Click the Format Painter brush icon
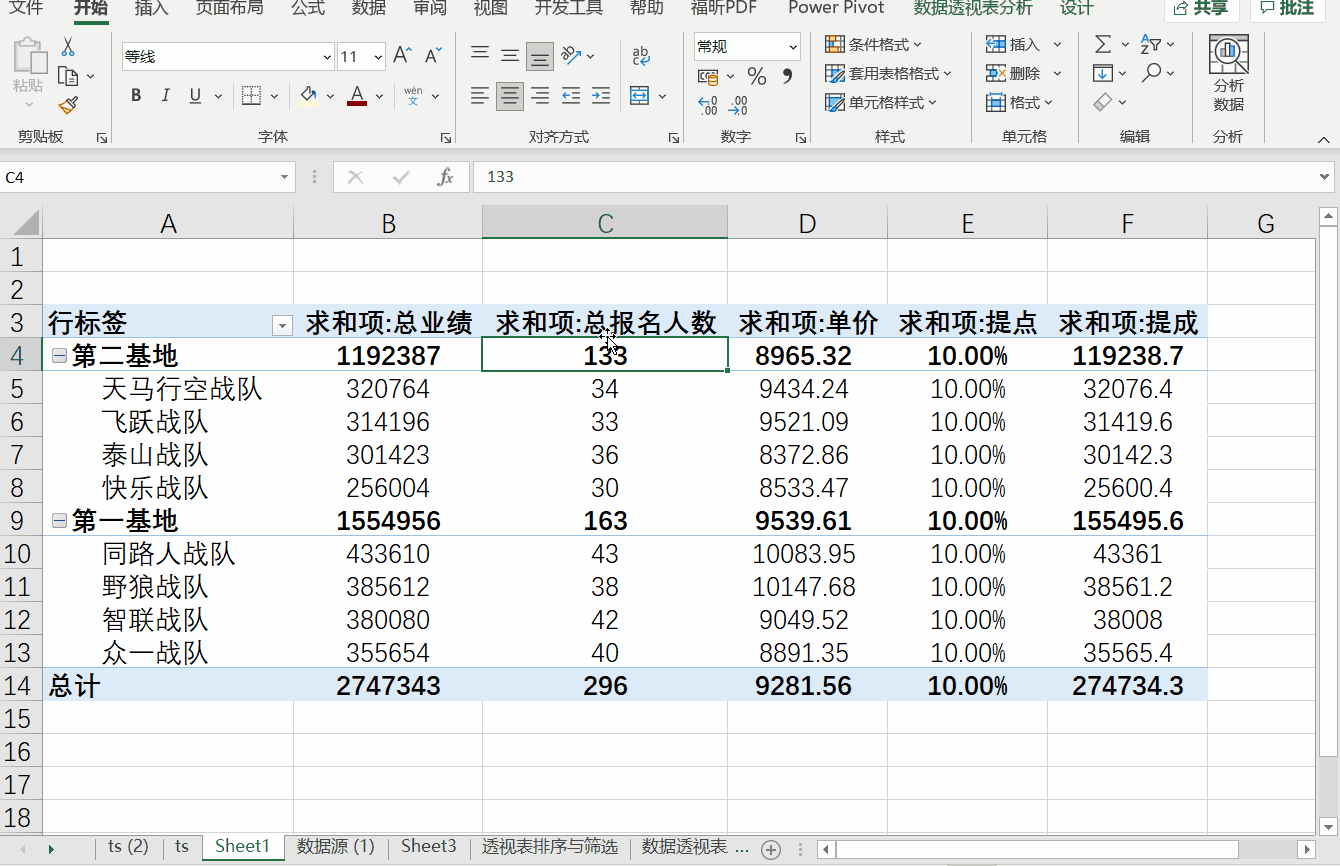This screenshot has height=866, width=1340. tap(68, 105)
